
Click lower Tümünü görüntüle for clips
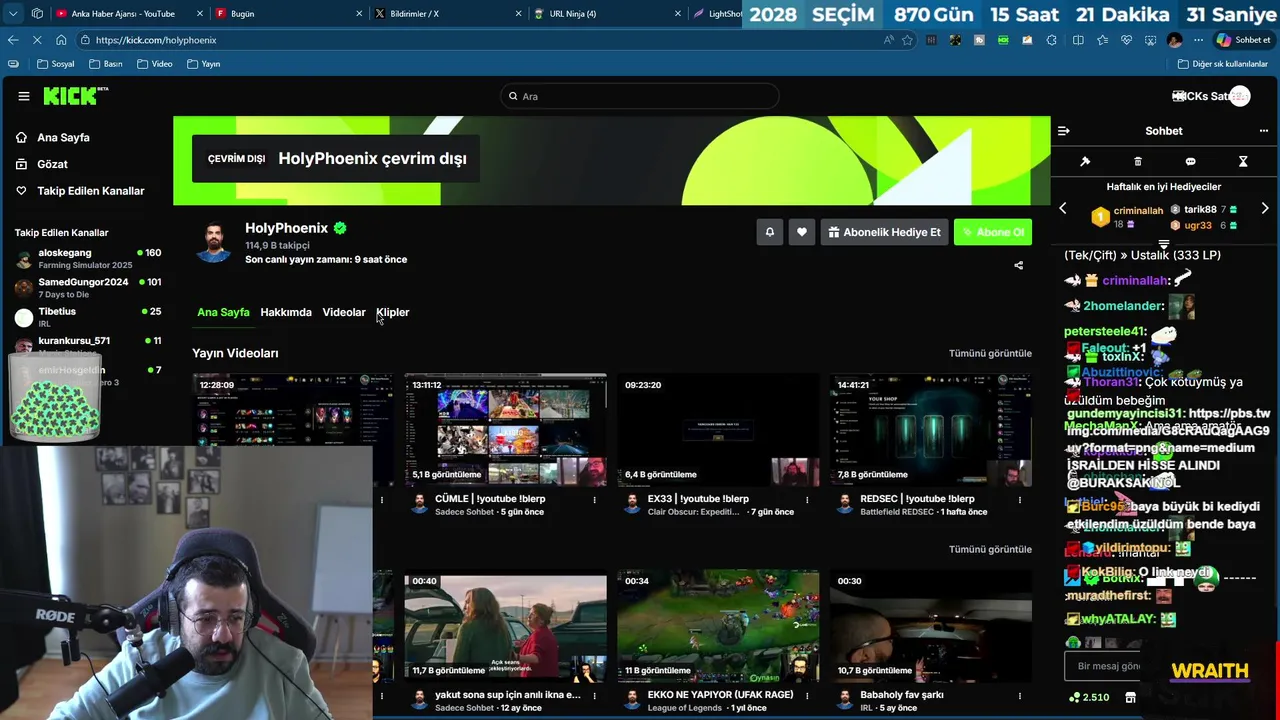pos(990,549)
